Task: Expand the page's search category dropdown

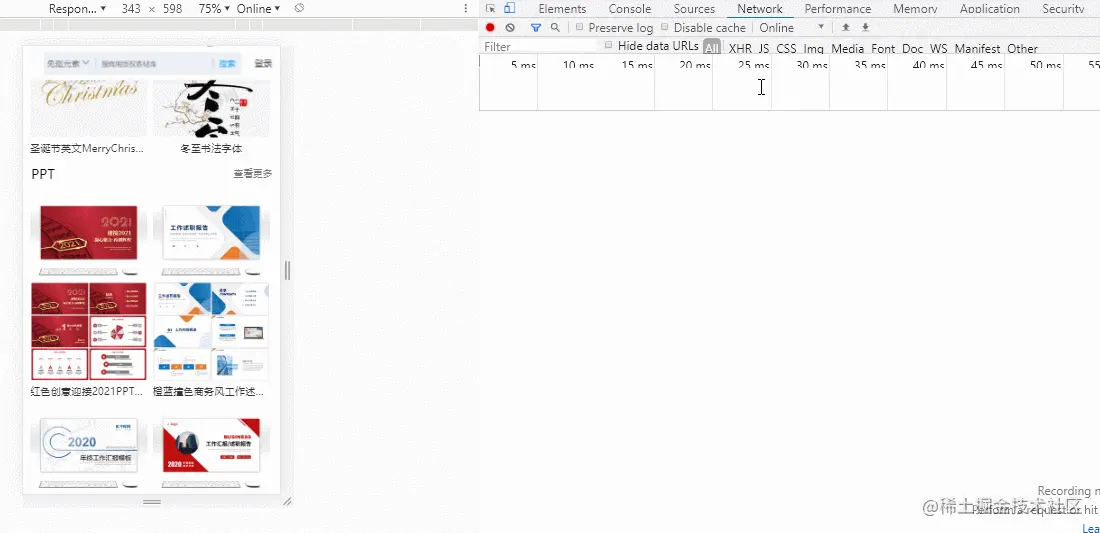Action: (68, 63)
